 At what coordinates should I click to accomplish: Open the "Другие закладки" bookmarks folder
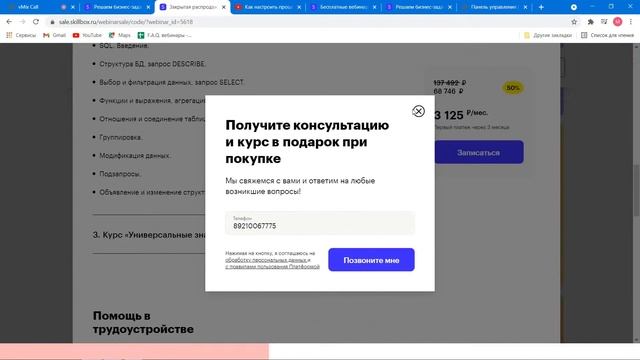pos(548,36)
